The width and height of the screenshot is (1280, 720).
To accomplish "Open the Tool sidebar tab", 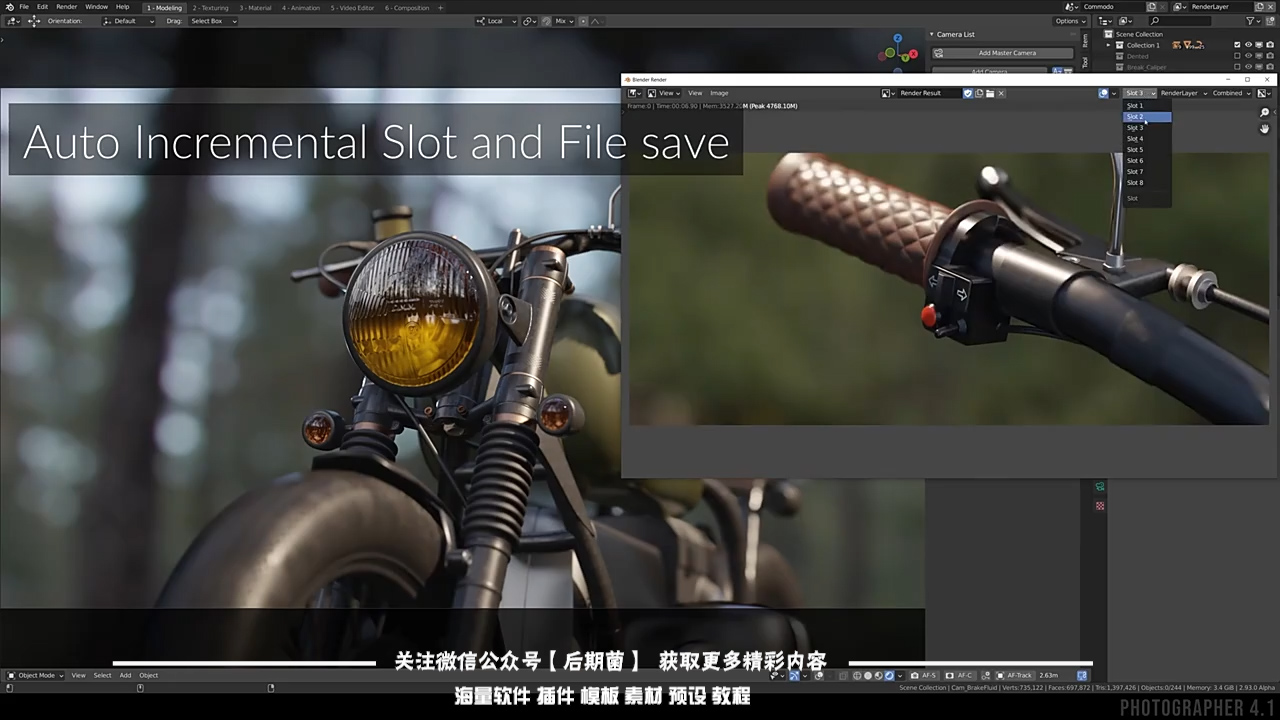I will click(1086, 62).
